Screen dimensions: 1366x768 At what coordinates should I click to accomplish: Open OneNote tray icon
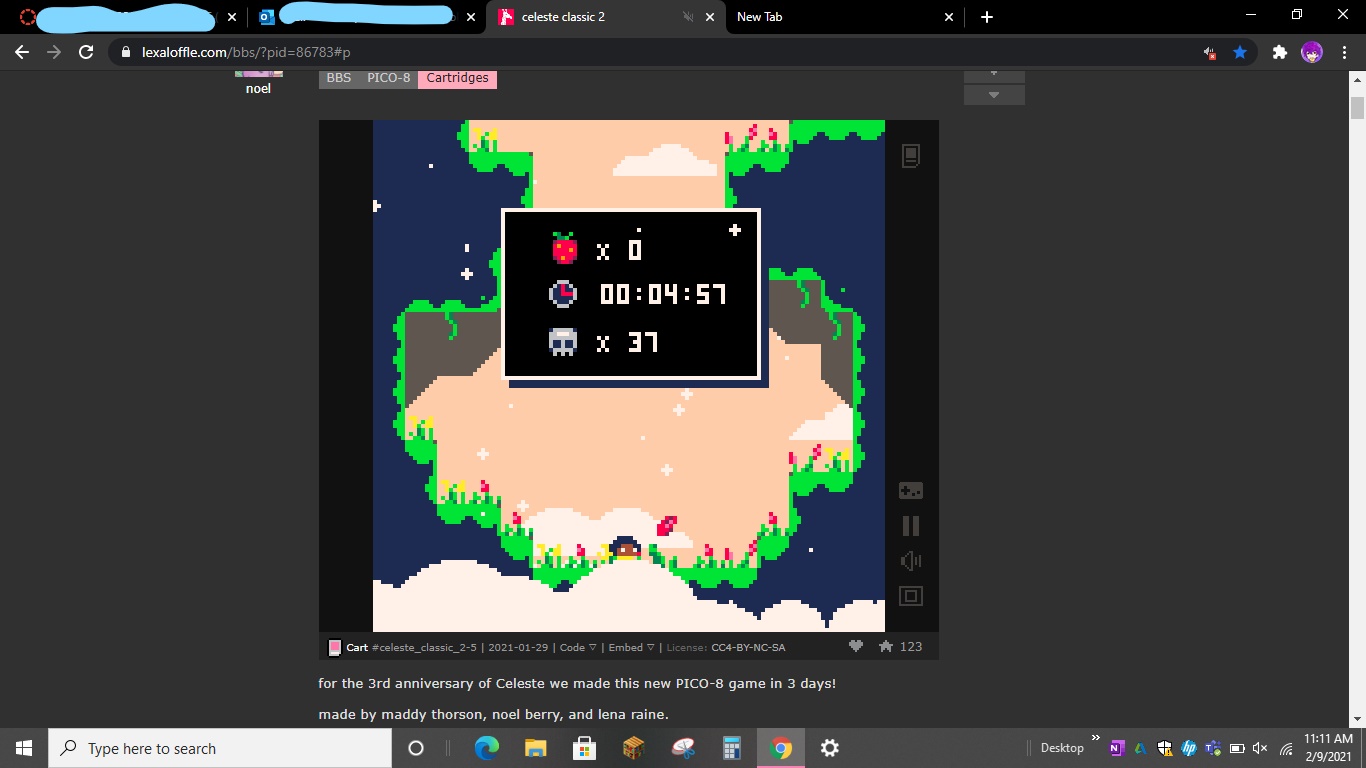[x=1117, y=748]
